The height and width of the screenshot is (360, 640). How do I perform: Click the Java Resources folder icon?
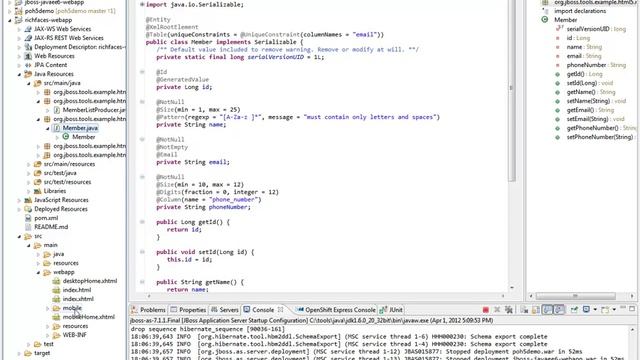click(x=28, y=74)
